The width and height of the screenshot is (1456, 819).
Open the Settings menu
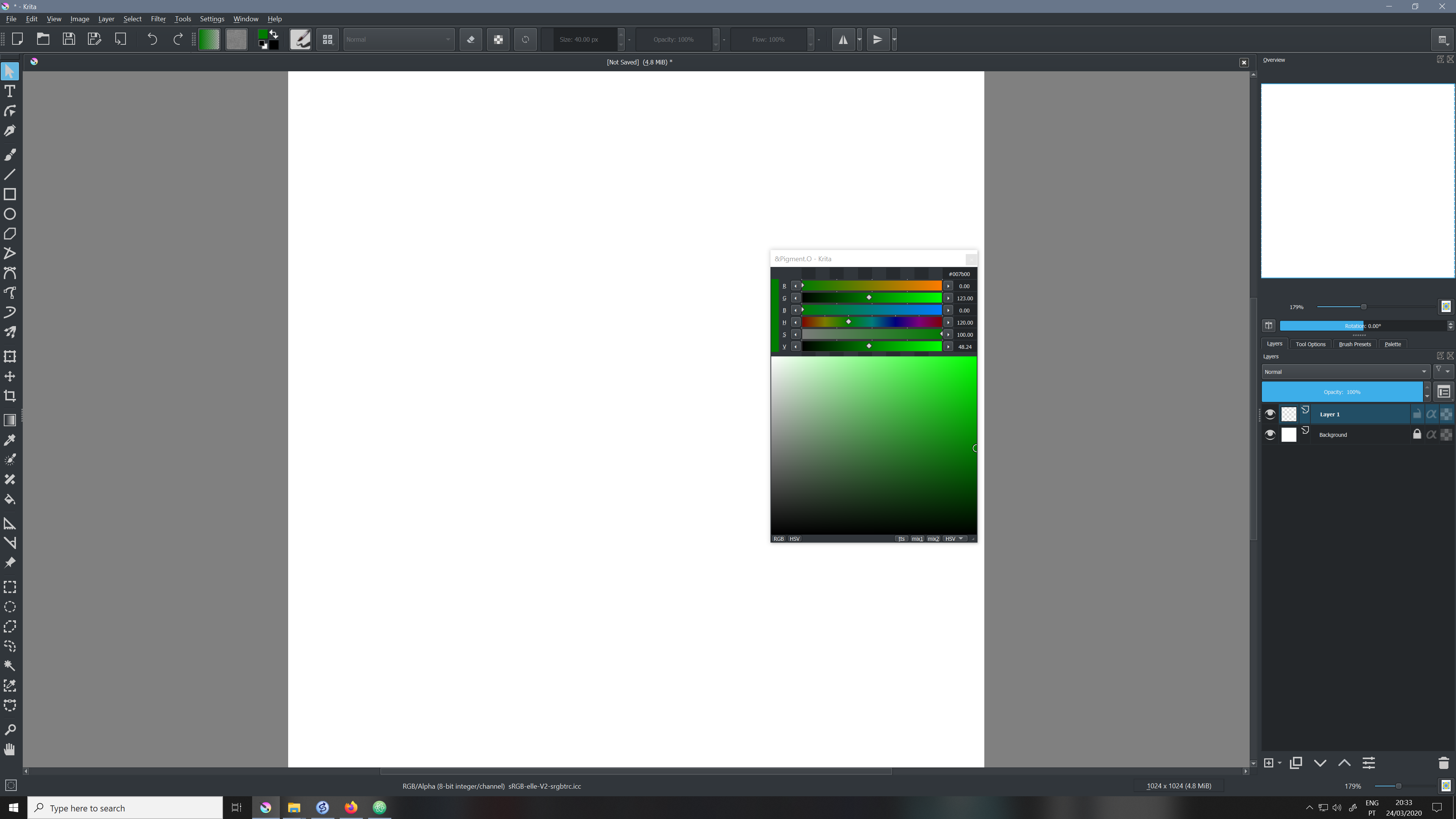(x=212, y=19)
